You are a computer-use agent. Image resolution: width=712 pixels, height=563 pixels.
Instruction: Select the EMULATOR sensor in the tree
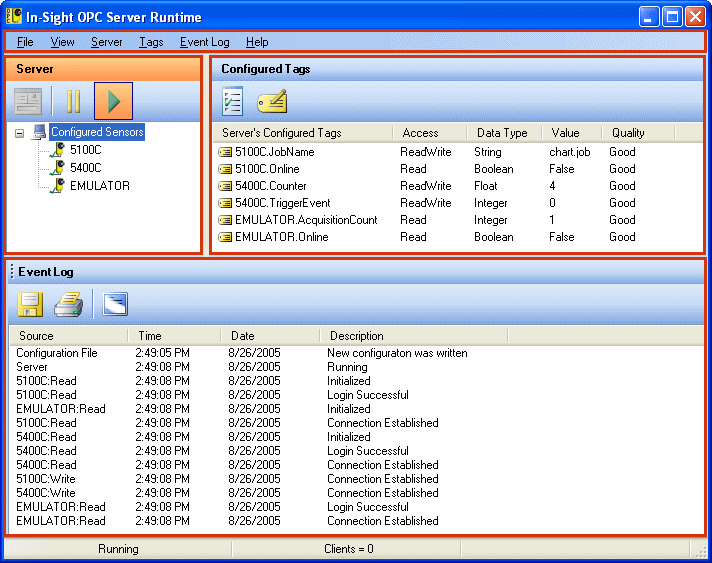pyautogui.click(x=99, y=186)
